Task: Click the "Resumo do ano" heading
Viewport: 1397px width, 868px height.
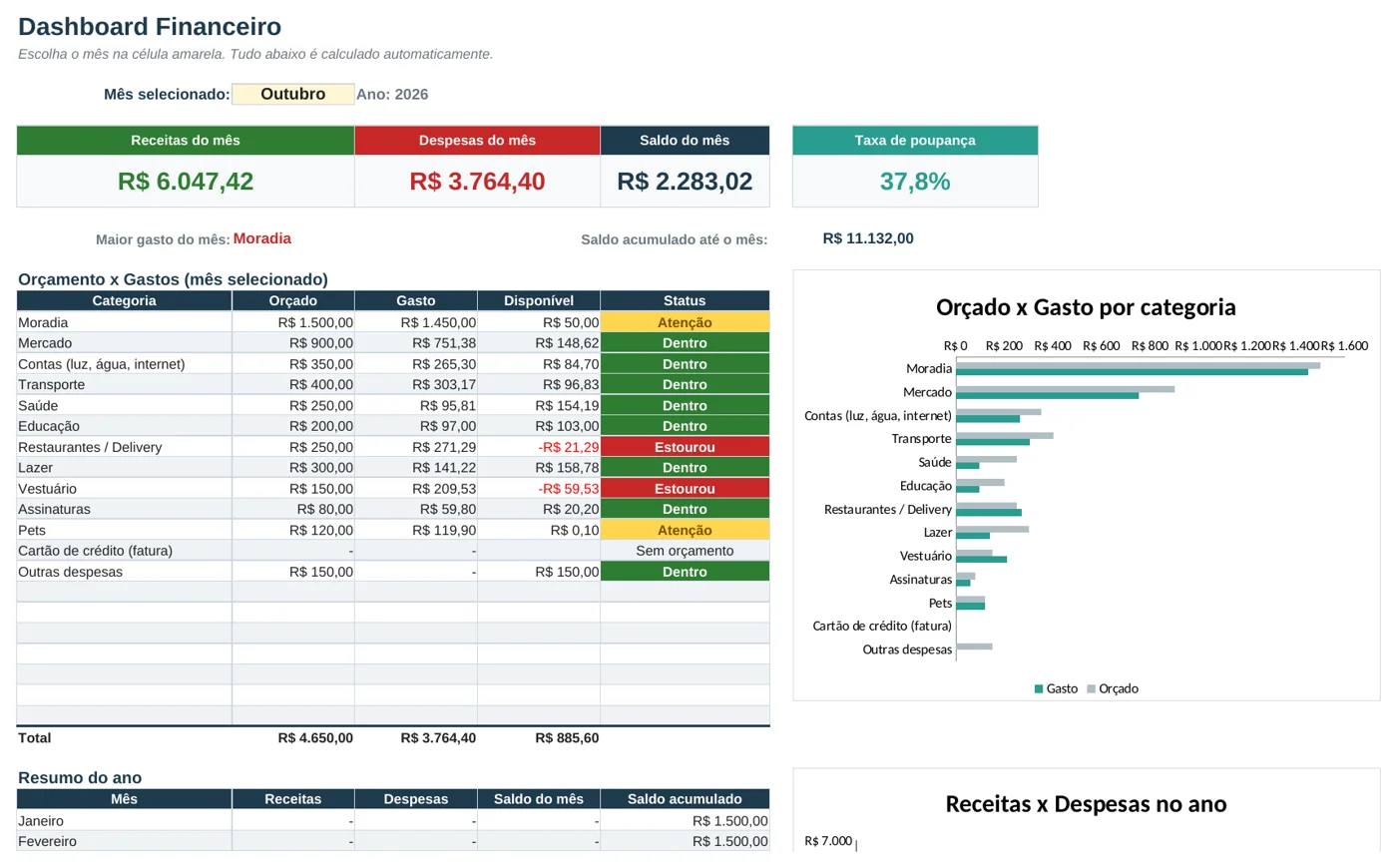Action: pos(80,778)
